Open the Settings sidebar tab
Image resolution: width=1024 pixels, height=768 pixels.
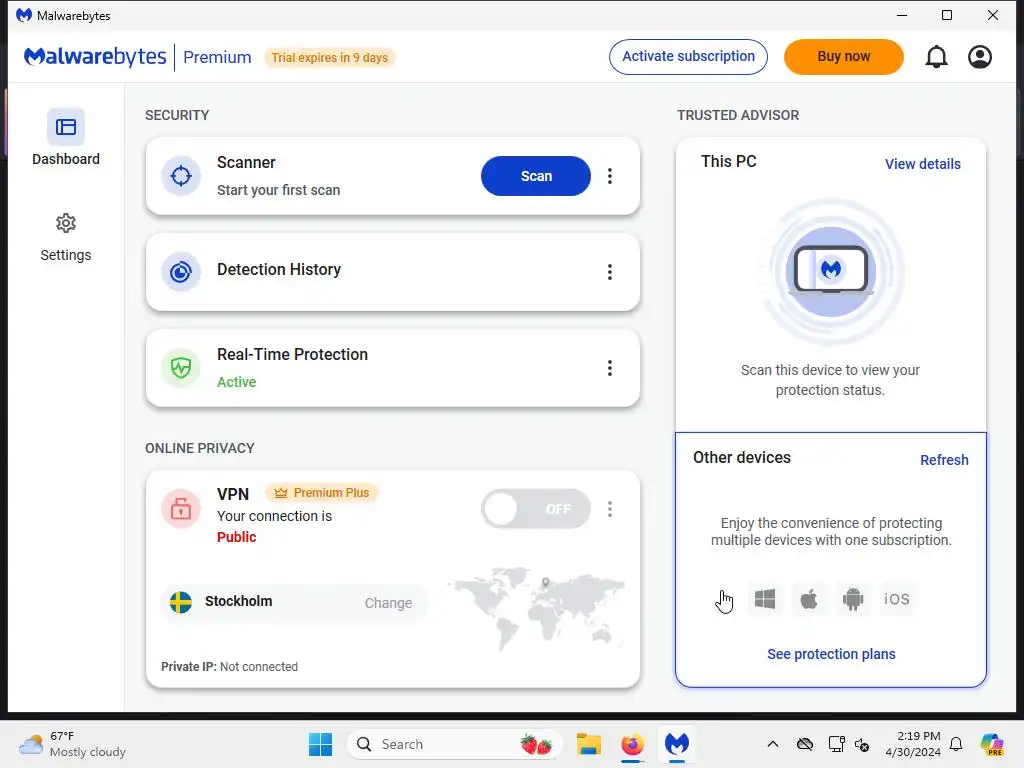65,238
